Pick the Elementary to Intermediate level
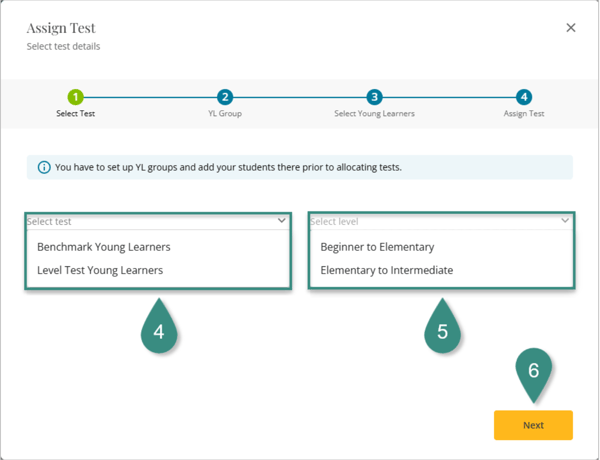 click(x=386, y=270)
